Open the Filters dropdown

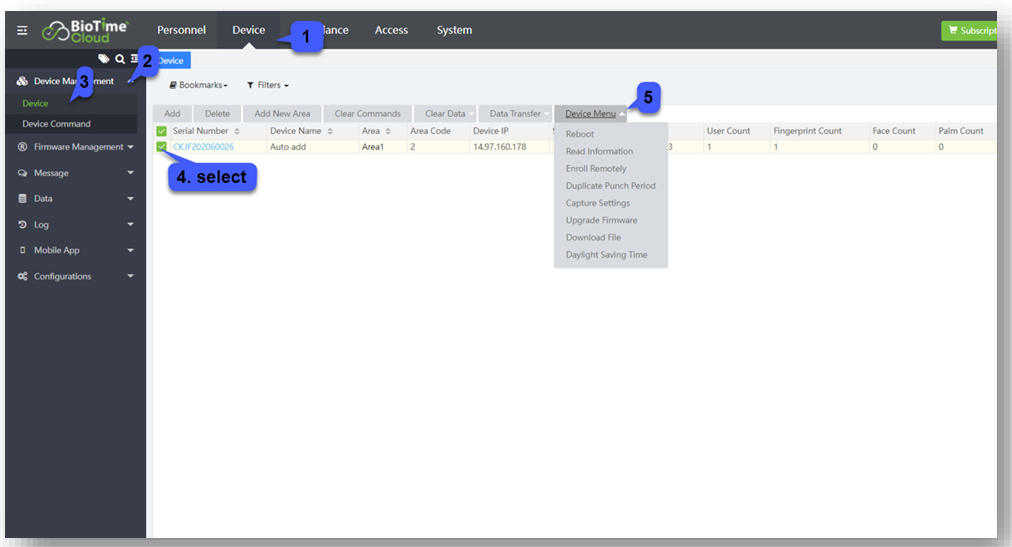(268, 85)
